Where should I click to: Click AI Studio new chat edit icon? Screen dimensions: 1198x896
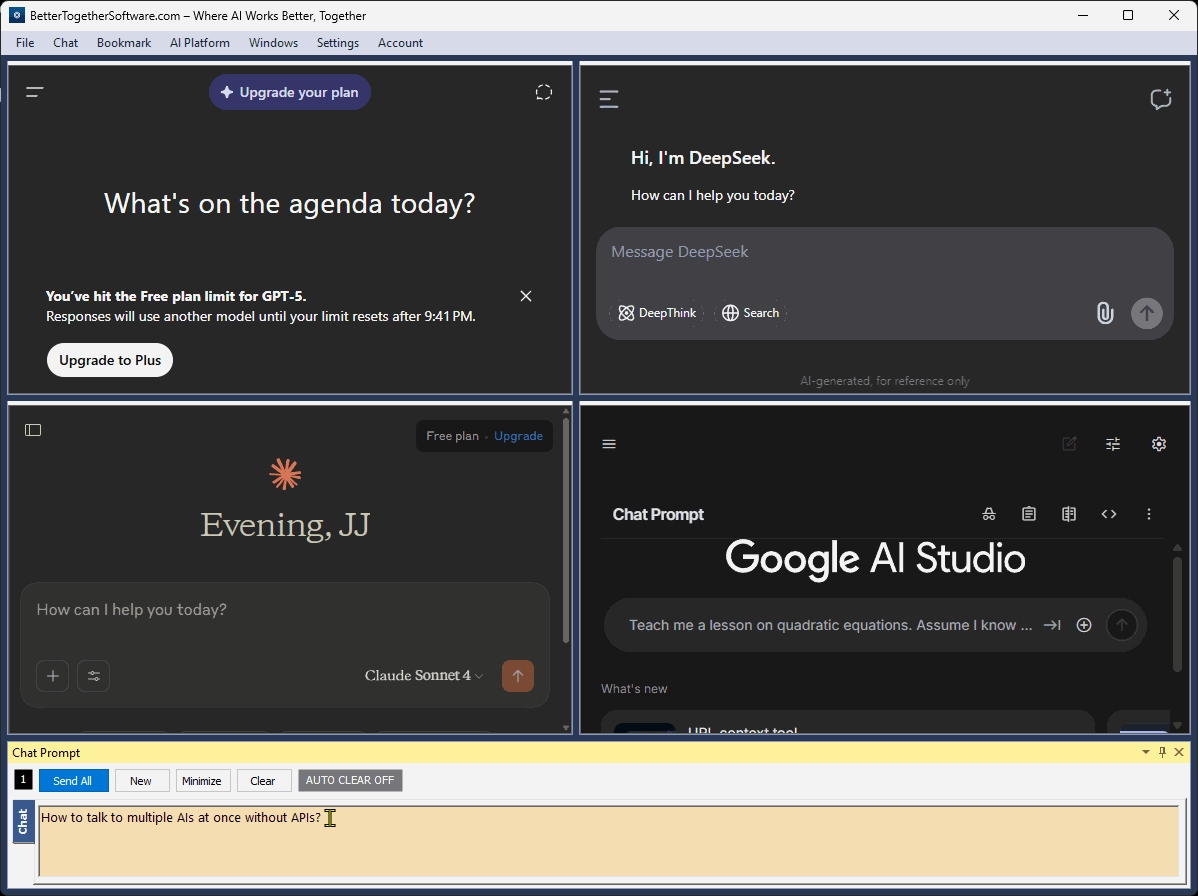tap(1070, 445)
